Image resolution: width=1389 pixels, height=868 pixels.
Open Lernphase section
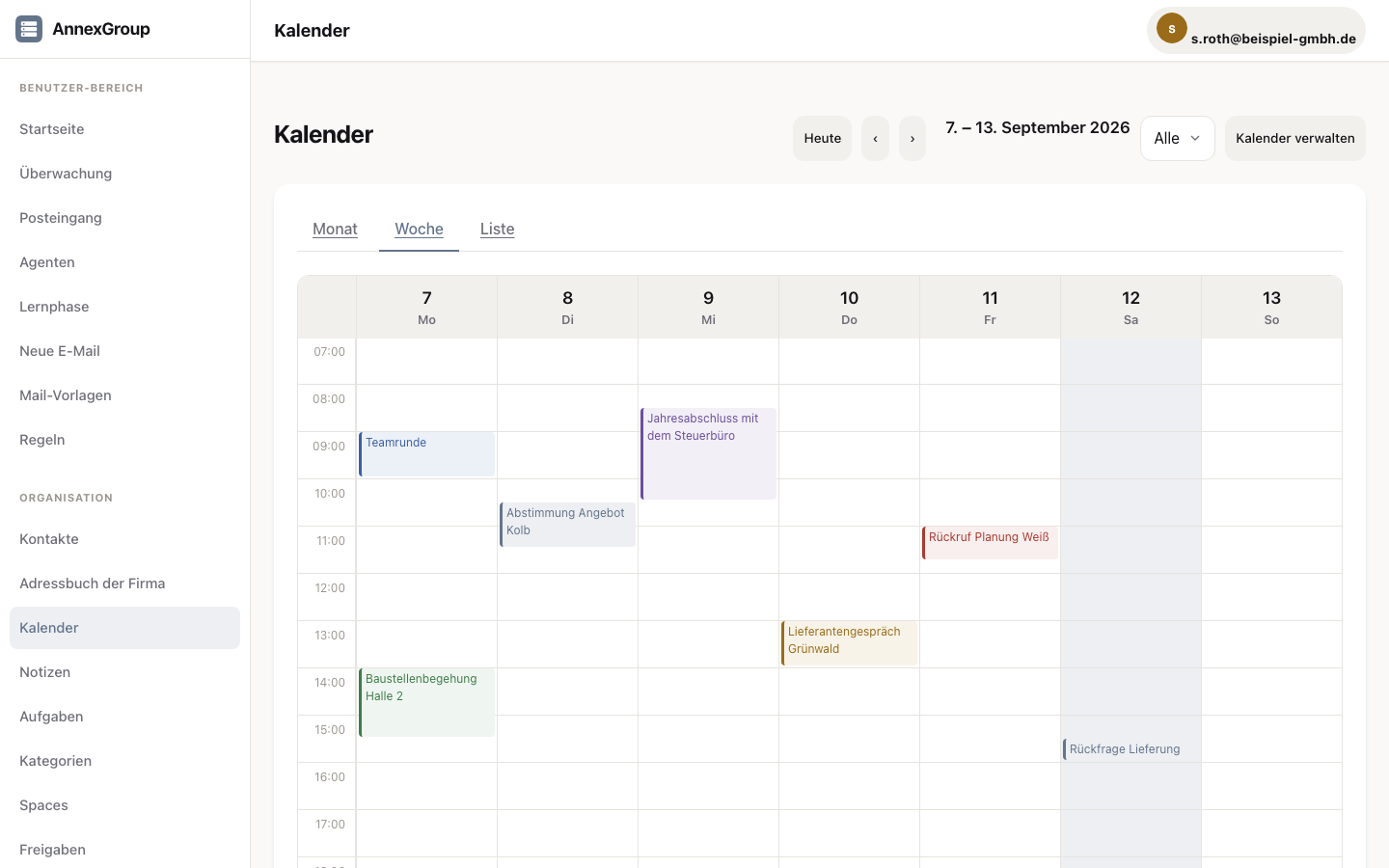124,307
